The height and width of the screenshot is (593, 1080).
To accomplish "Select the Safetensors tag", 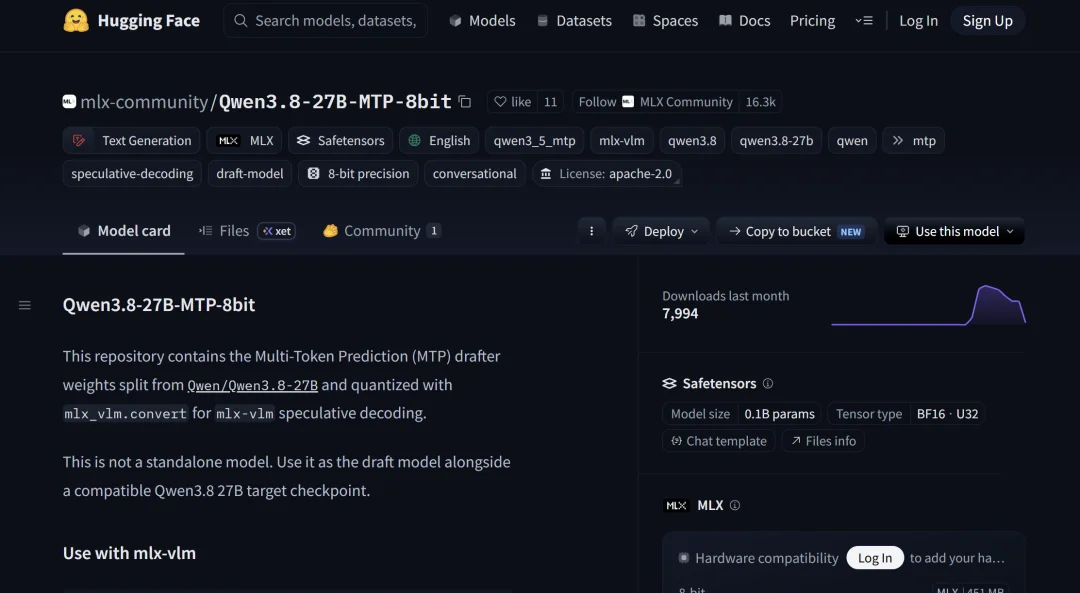I will [340, 141].
